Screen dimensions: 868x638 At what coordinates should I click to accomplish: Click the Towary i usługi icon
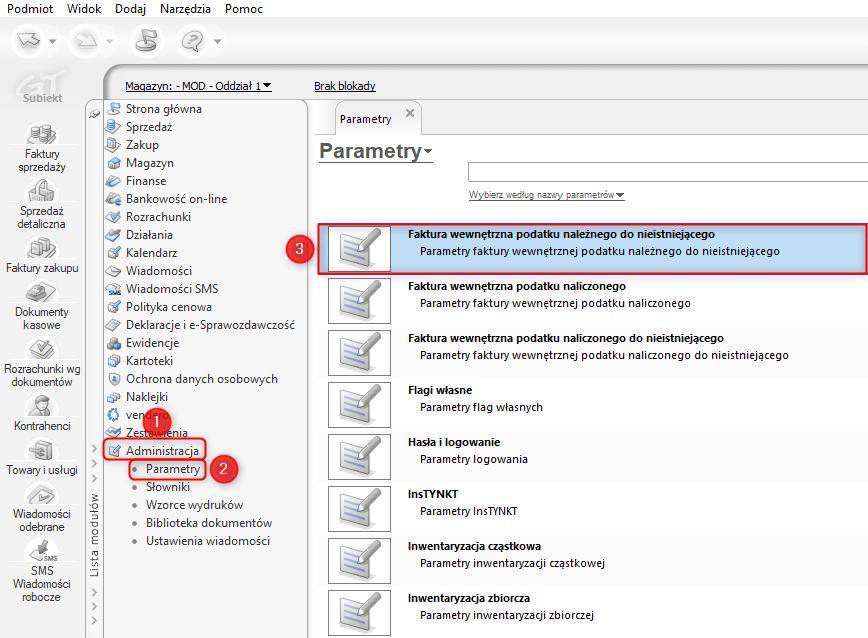tap(42, 451)
